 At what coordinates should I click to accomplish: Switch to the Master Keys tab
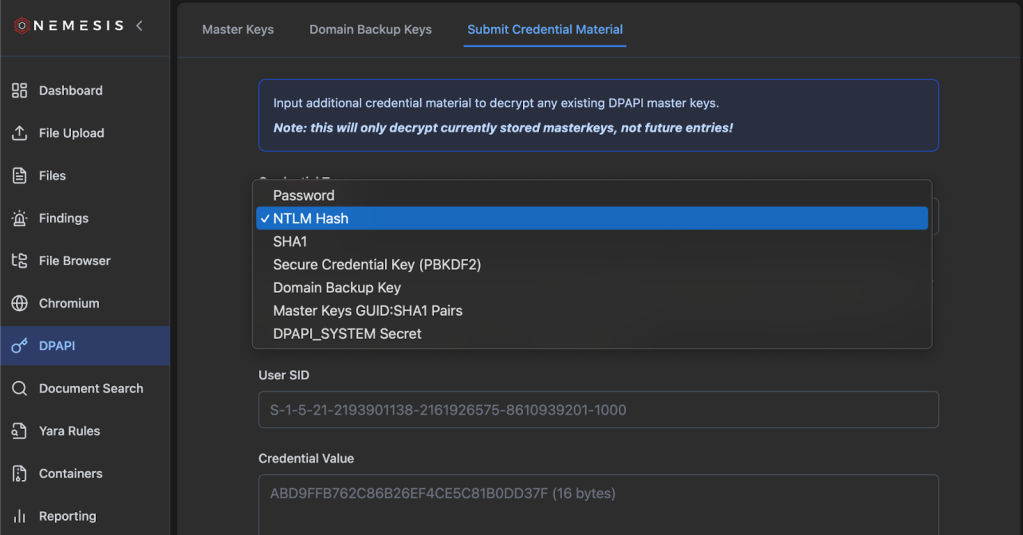238,29
